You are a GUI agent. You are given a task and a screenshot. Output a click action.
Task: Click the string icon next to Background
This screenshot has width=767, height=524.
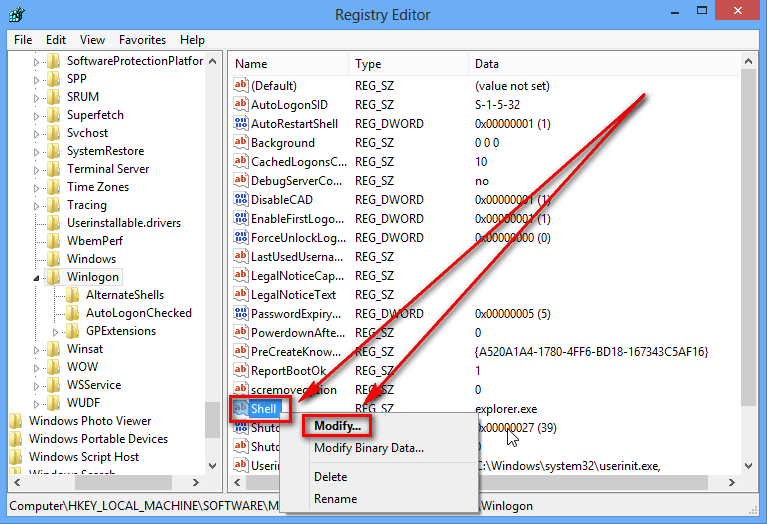coord(240,142)
